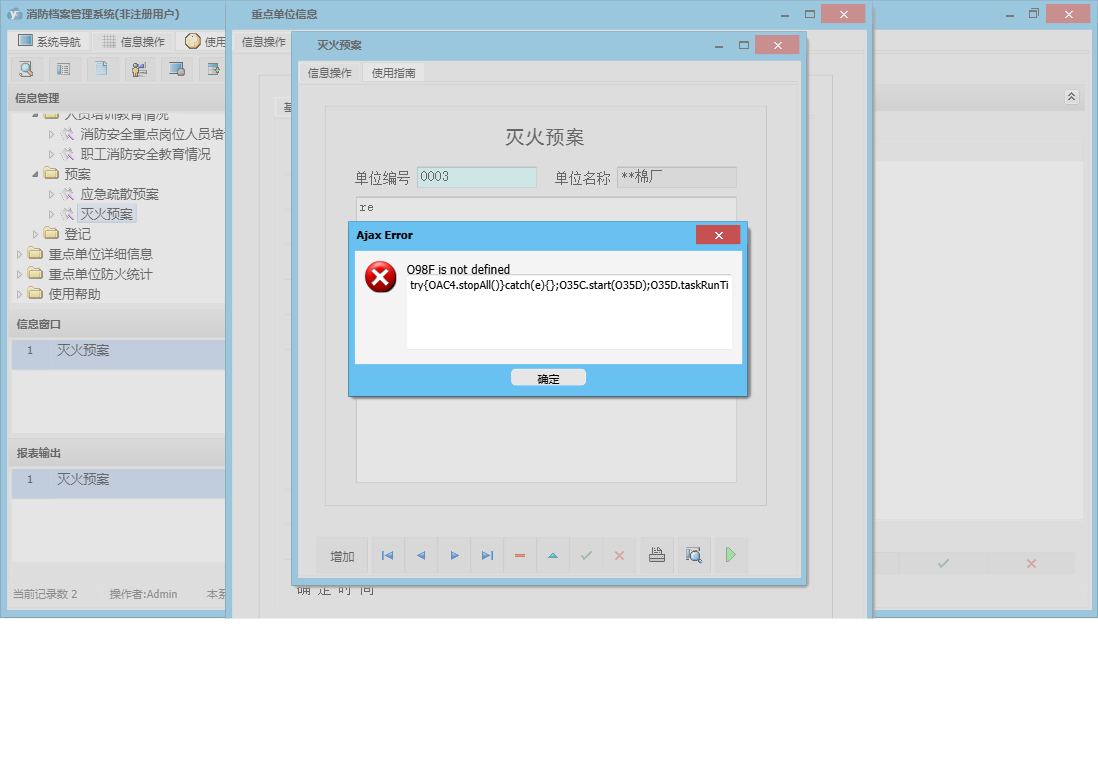Open print preview in the 灭火预案 dialog

pos(693,555)
